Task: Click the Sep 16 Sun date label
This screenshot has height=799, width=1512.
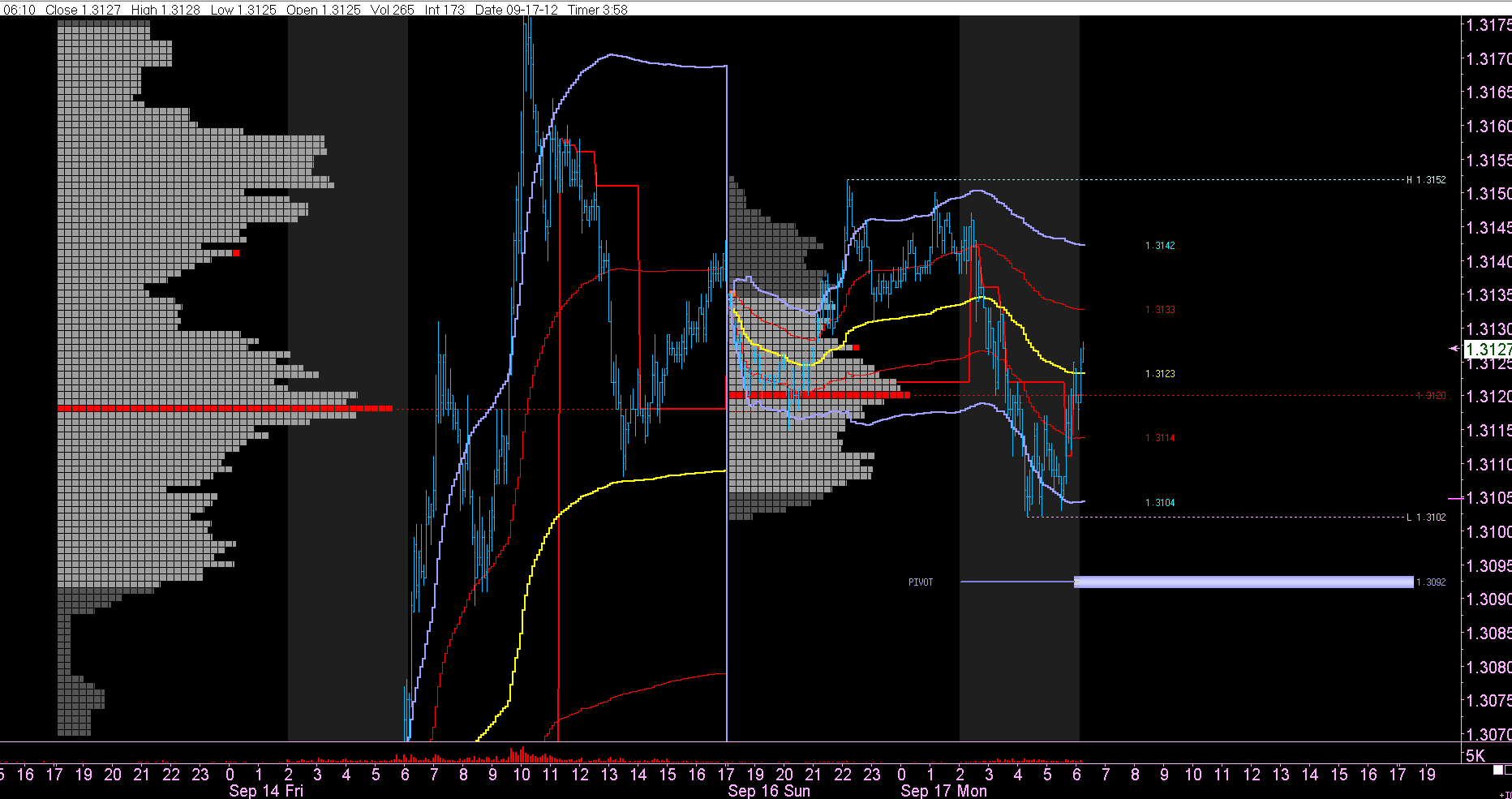Action: point(769,791)
